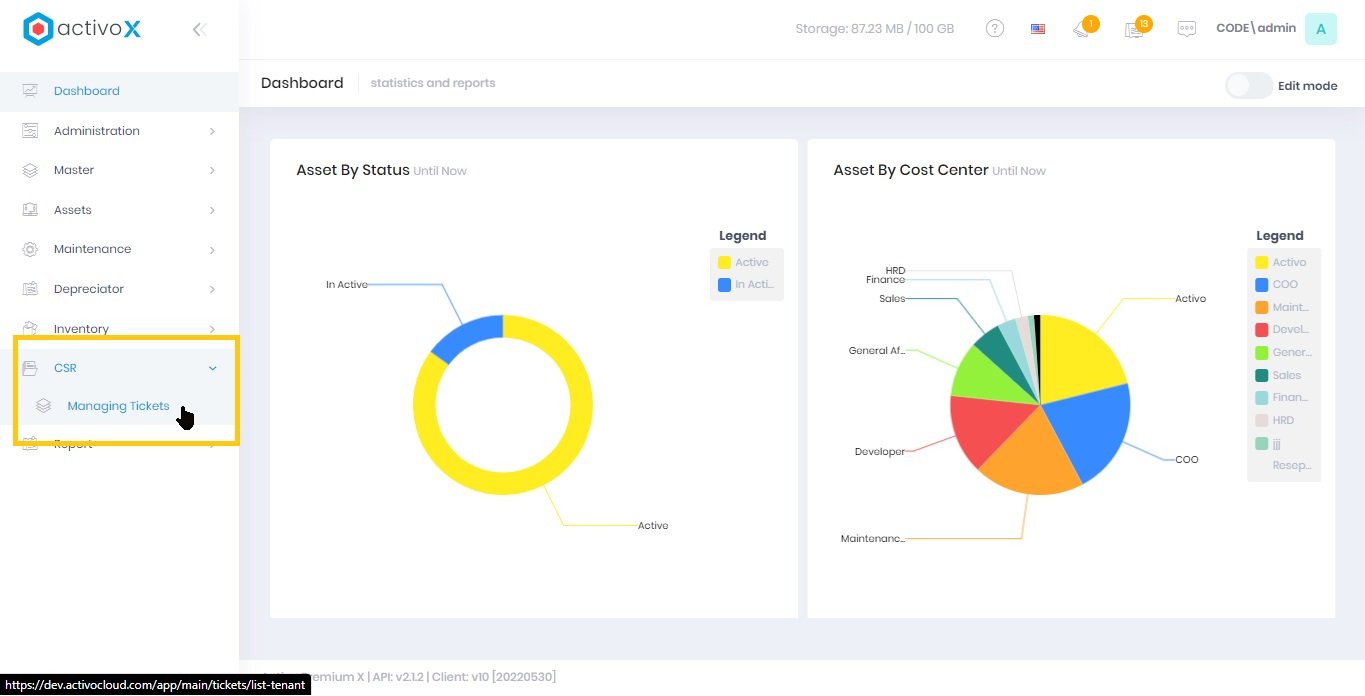This screenshot has width=1365, height=696.
Task: Collapse the sidebar with double-chevron icon
Action: coord(199,30)
